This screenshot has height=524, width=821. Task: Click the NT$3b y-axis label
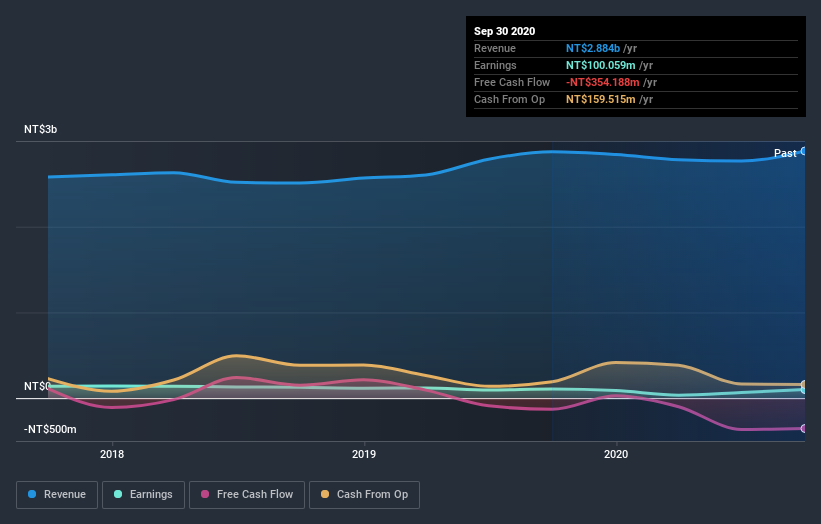[40, 129]
